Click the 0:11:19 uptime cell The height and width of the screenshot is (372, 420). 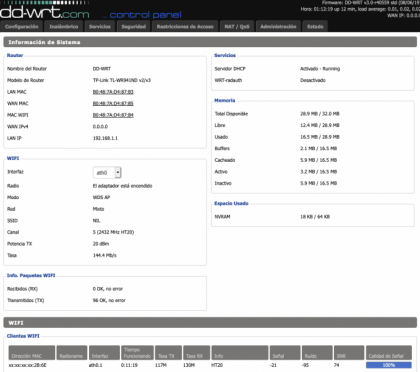129,365
